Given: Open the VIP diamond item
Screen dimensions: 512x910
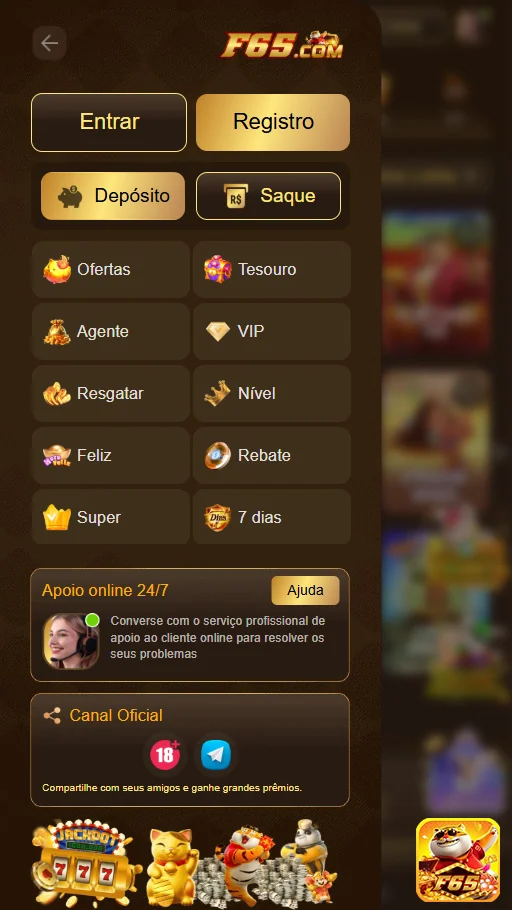Looking at the screenshot, I should [x=272, y=331].
